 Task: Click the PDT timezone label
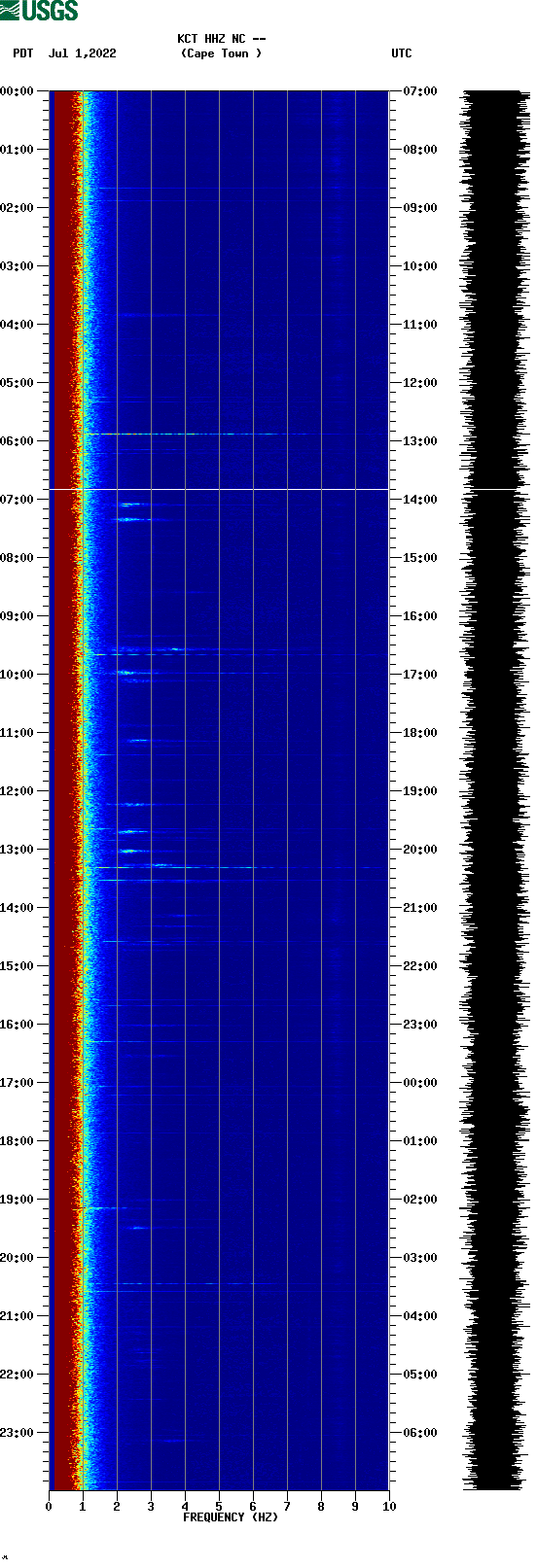point(23,53)
